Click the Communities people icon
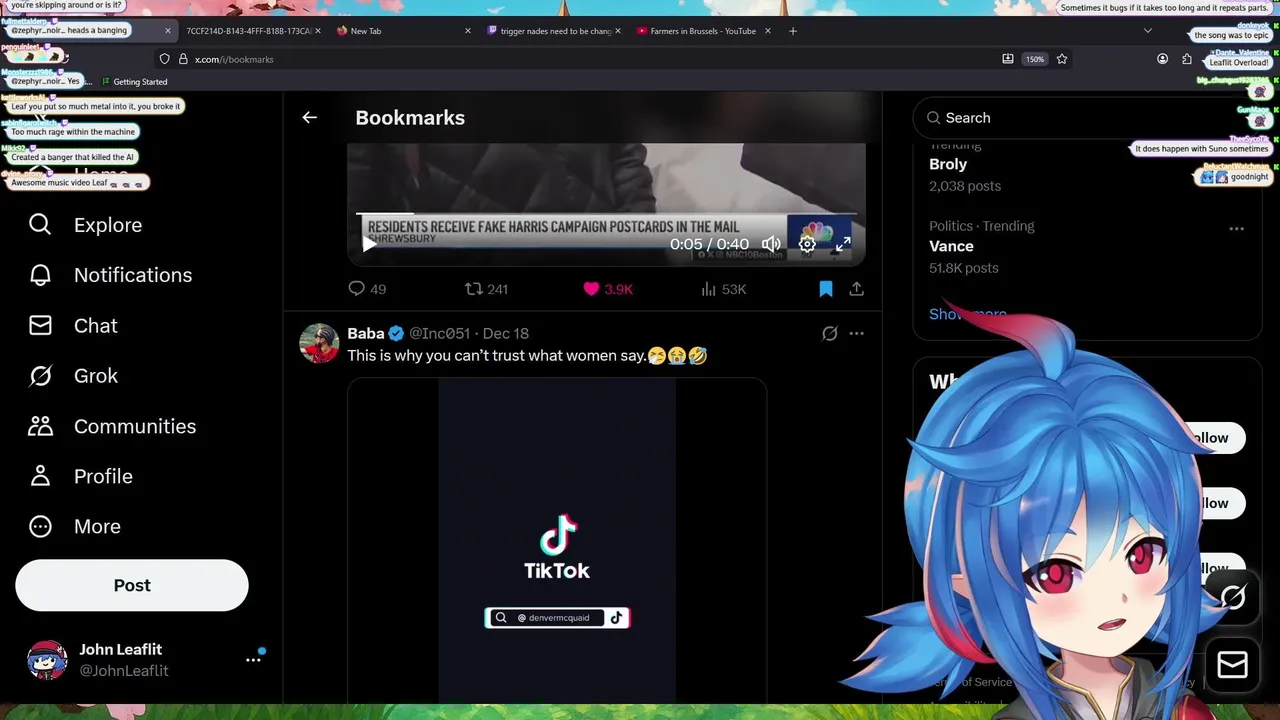This screenshot has width=1280, height=720. 40,426
